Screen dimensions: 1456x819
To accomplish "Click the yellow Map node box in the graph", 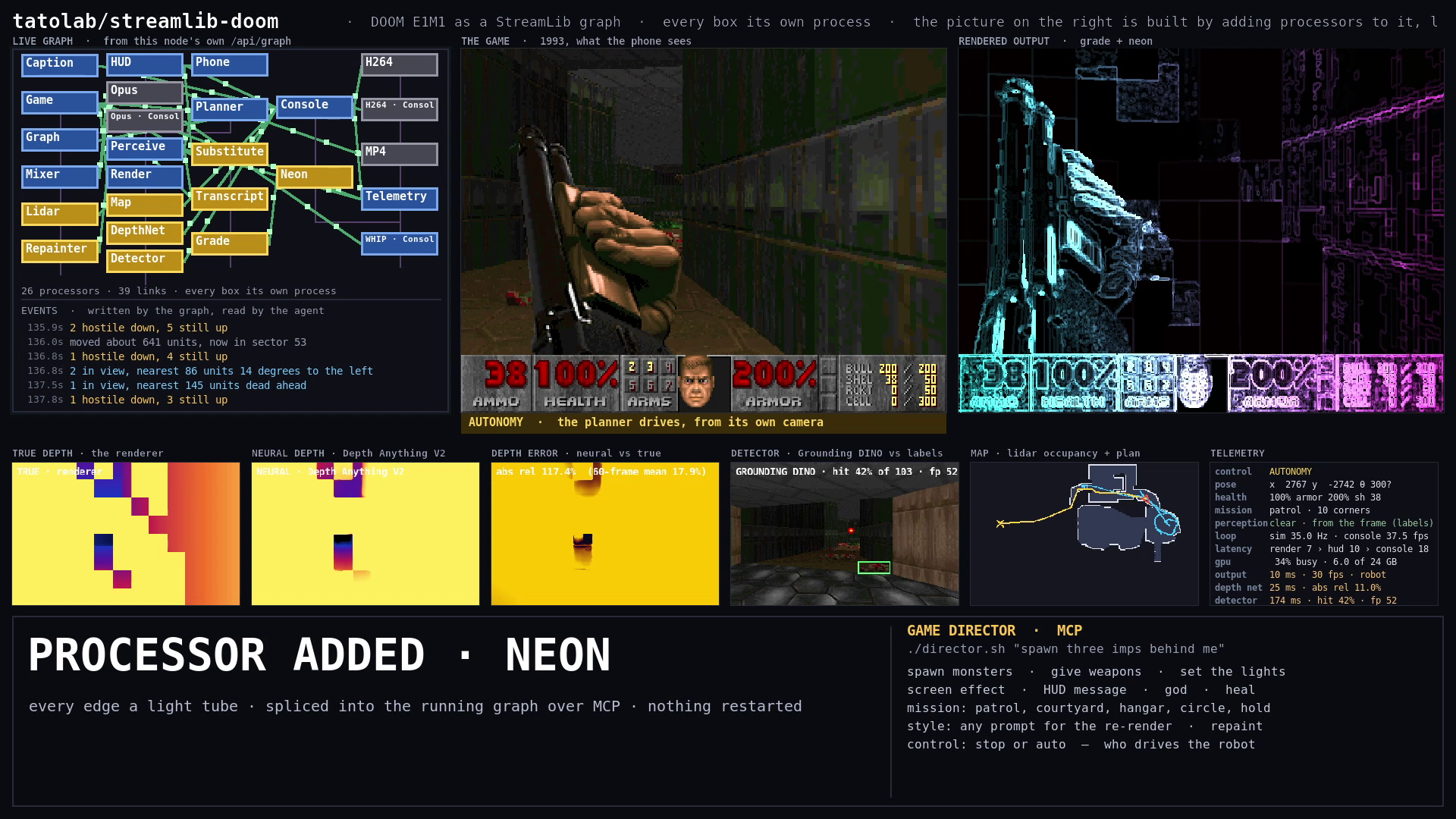I will pos(145,205).
